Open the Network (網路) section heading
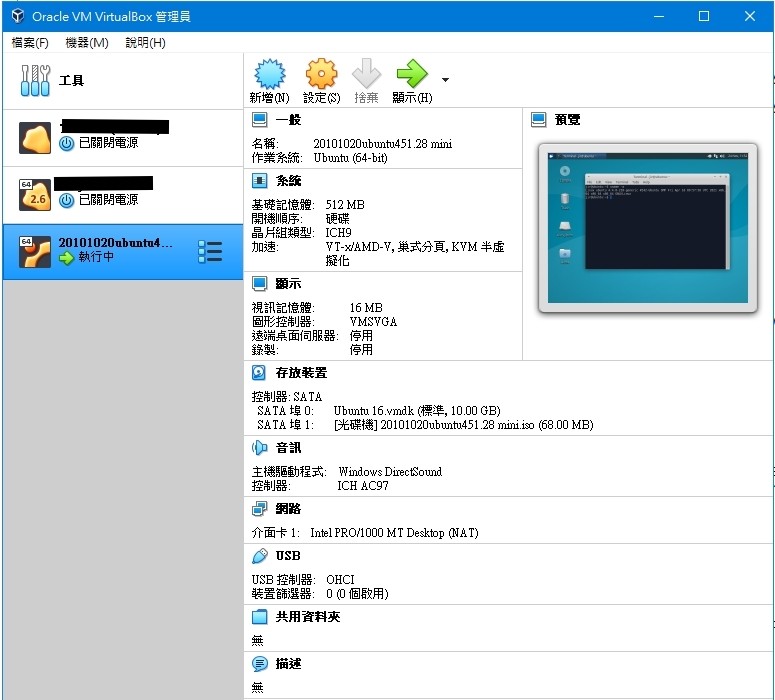This screenshot has height=700, width=775. 288,509
